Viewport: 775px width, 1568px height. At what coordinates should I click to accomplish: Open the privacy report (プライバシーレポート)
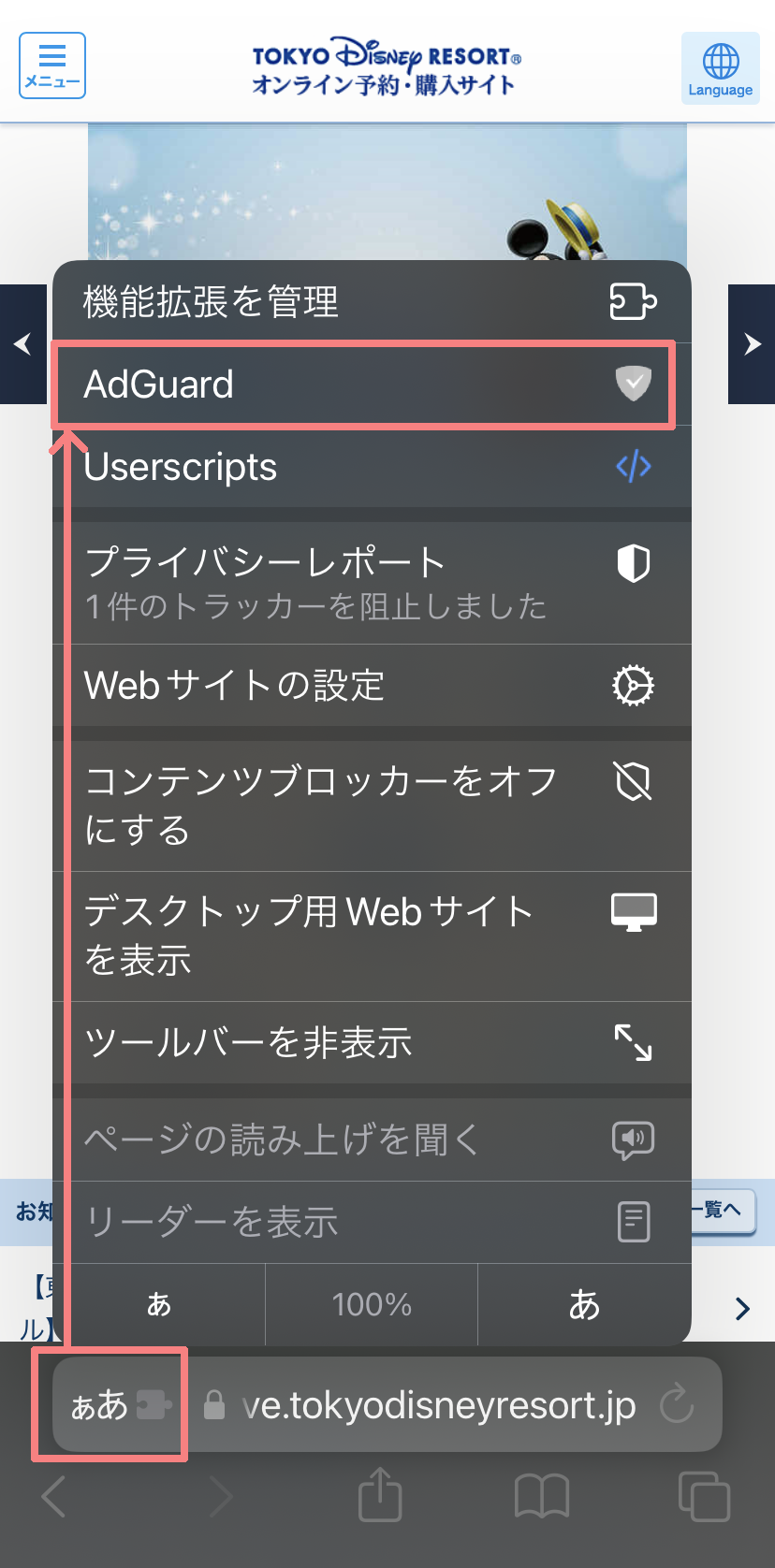tap(372, 583)
